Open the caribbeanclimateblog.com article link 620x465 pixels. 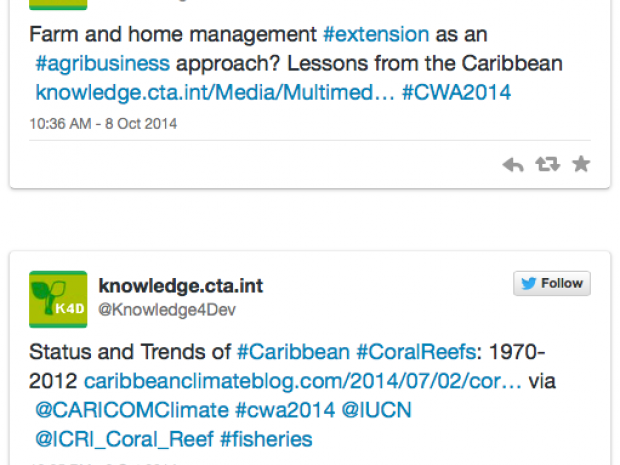pyautogui.click(x=303, y=381)
